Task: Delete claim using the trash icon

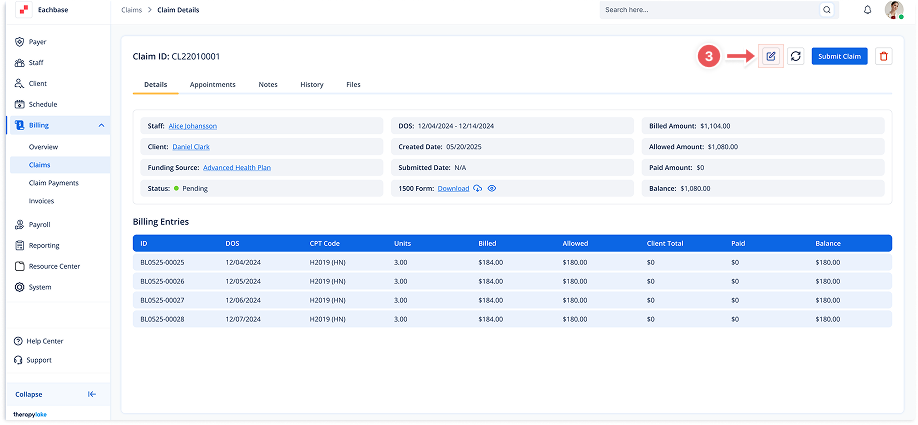Action: click(883, 57)
